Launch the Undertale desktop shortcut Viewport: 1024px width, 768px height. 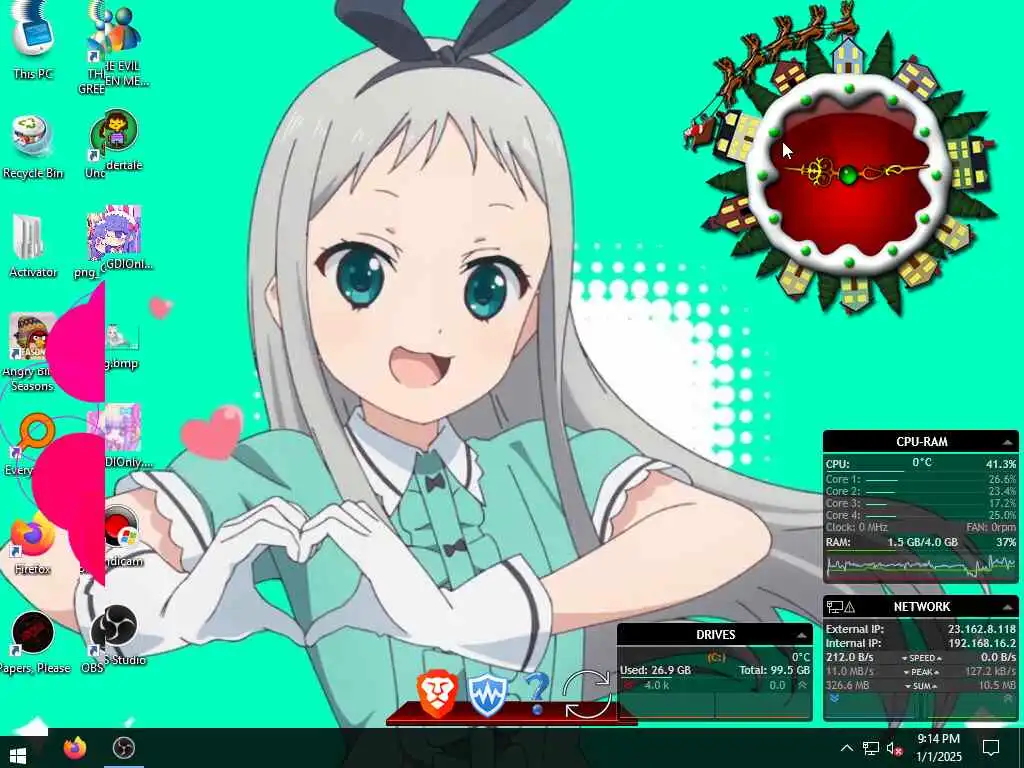(114, 144)
